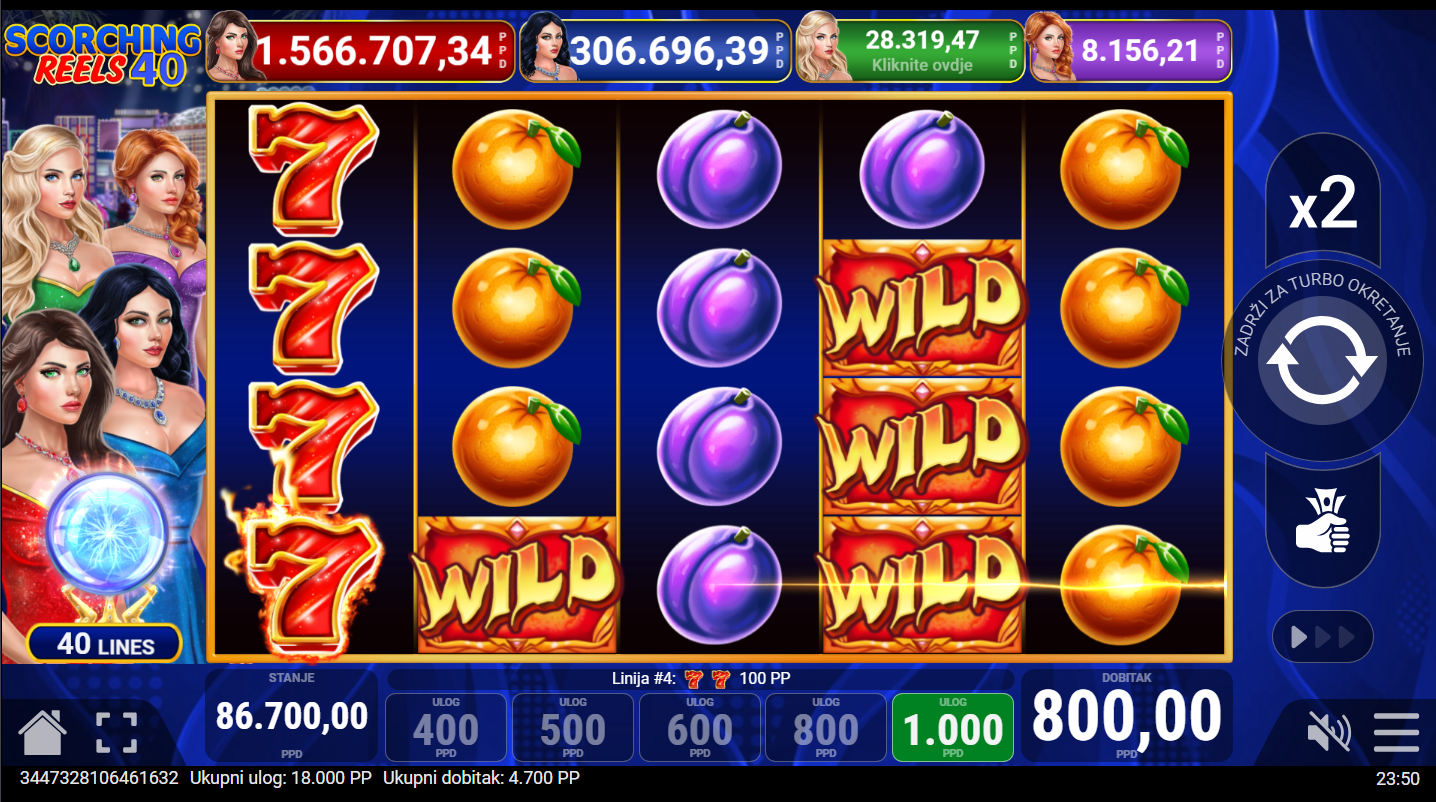Viewport: 1436px width, 802px height.
Task: Click the 40 LINES badge
Action: [x=105, y=644]
